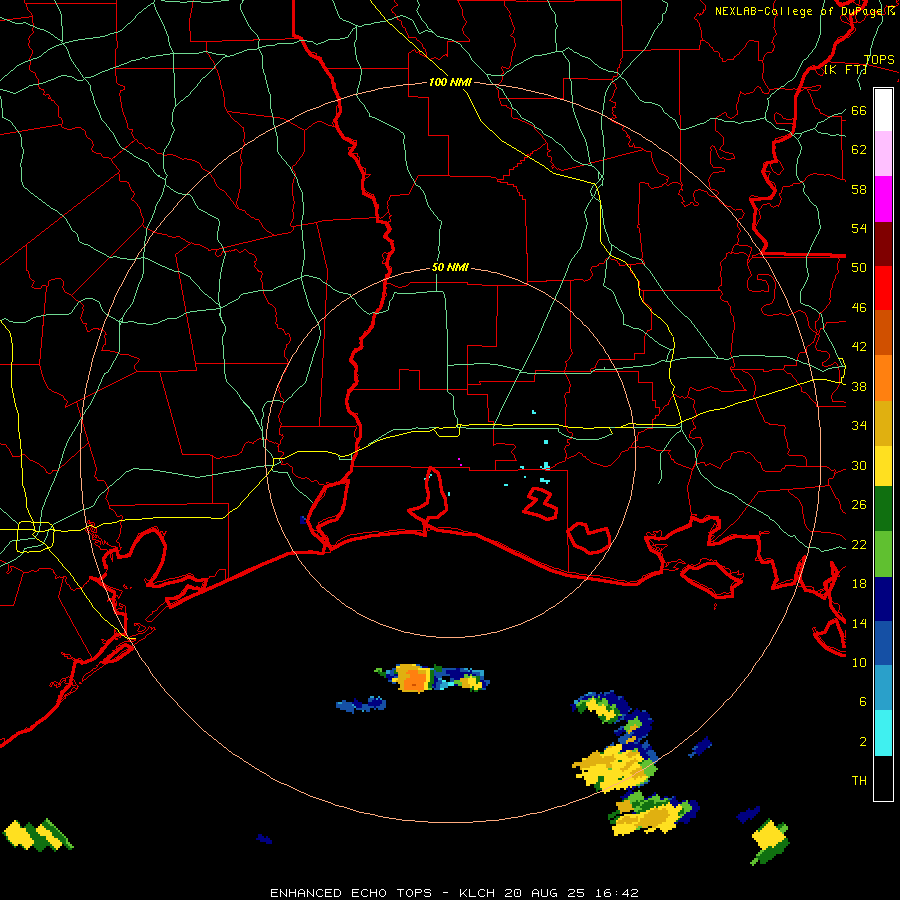
Task: Click the navy blue legend swatch
Action: point(883,599)
